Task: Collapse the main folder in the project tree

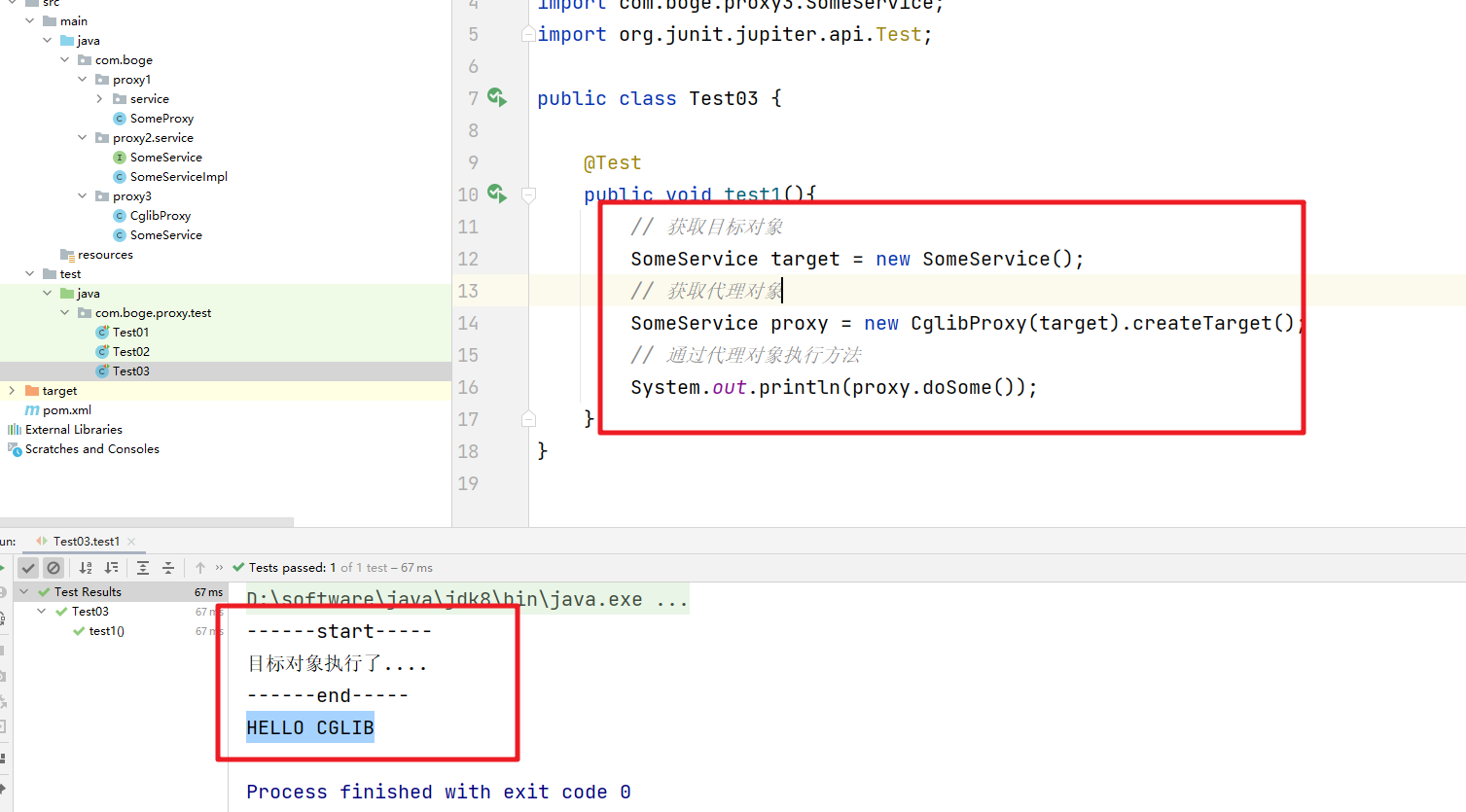Action: (30, 20)
